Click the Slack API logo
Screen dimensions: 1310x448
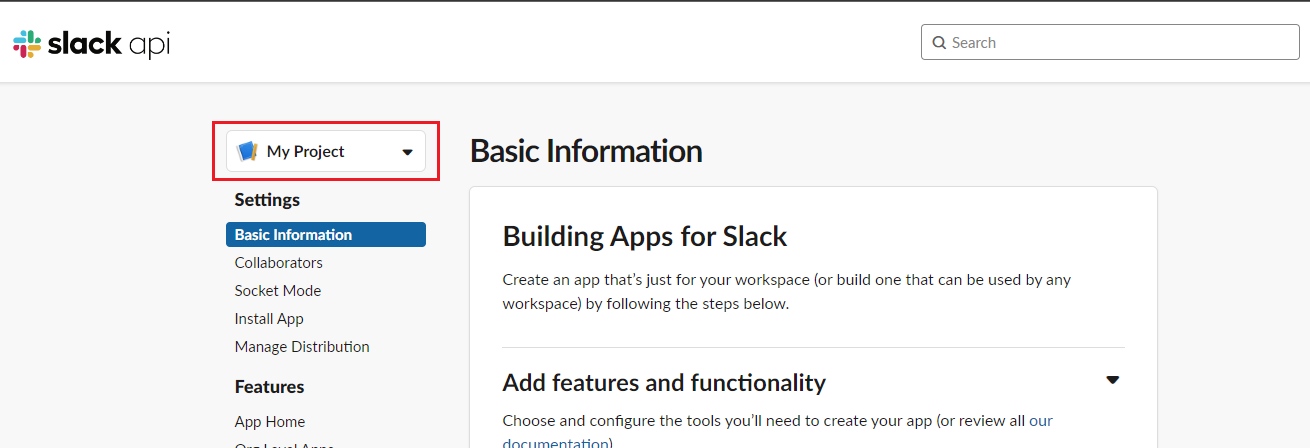[x=91, y=43]
